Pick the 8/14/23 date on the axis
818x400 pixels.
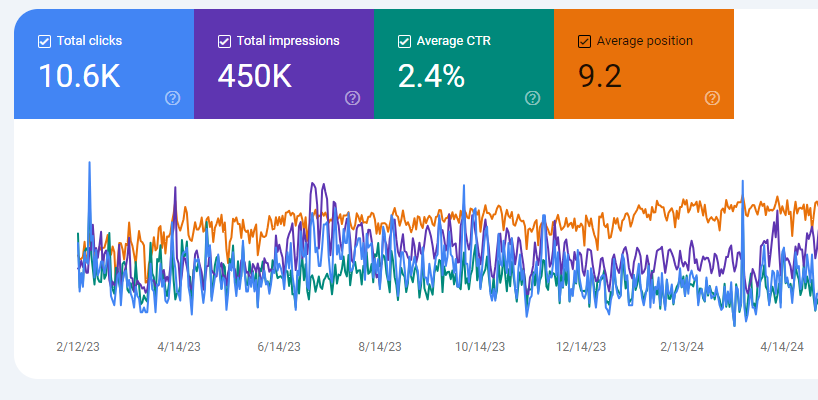pos(380,347)
